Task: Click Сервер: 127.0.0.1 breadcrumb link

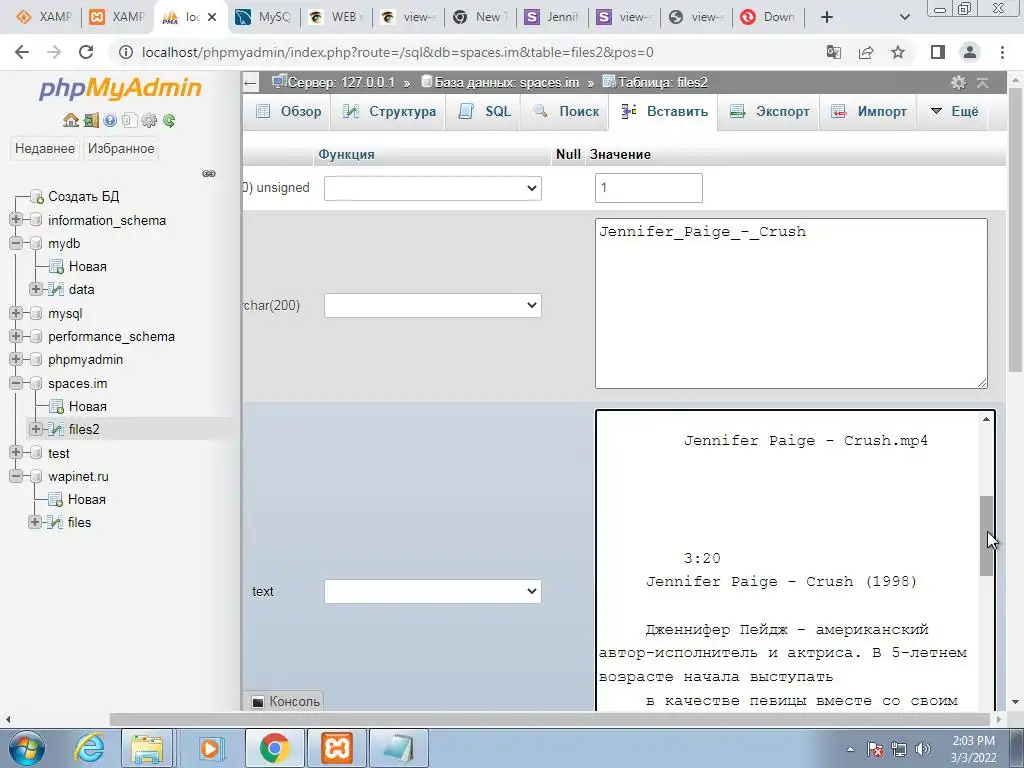Action: [341, 82]
